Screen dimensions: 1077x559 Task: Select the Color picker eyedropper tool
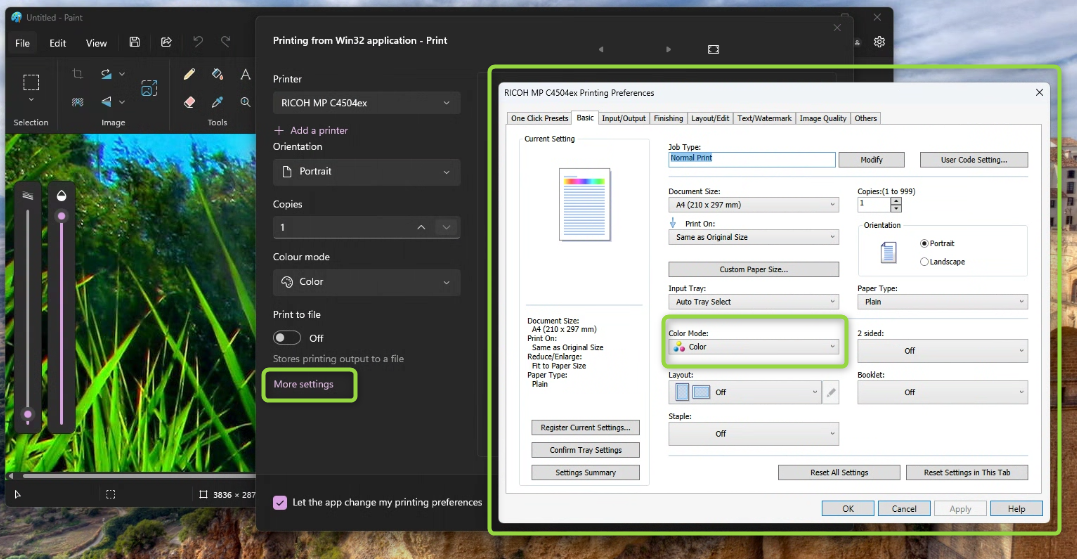[217, 102]
